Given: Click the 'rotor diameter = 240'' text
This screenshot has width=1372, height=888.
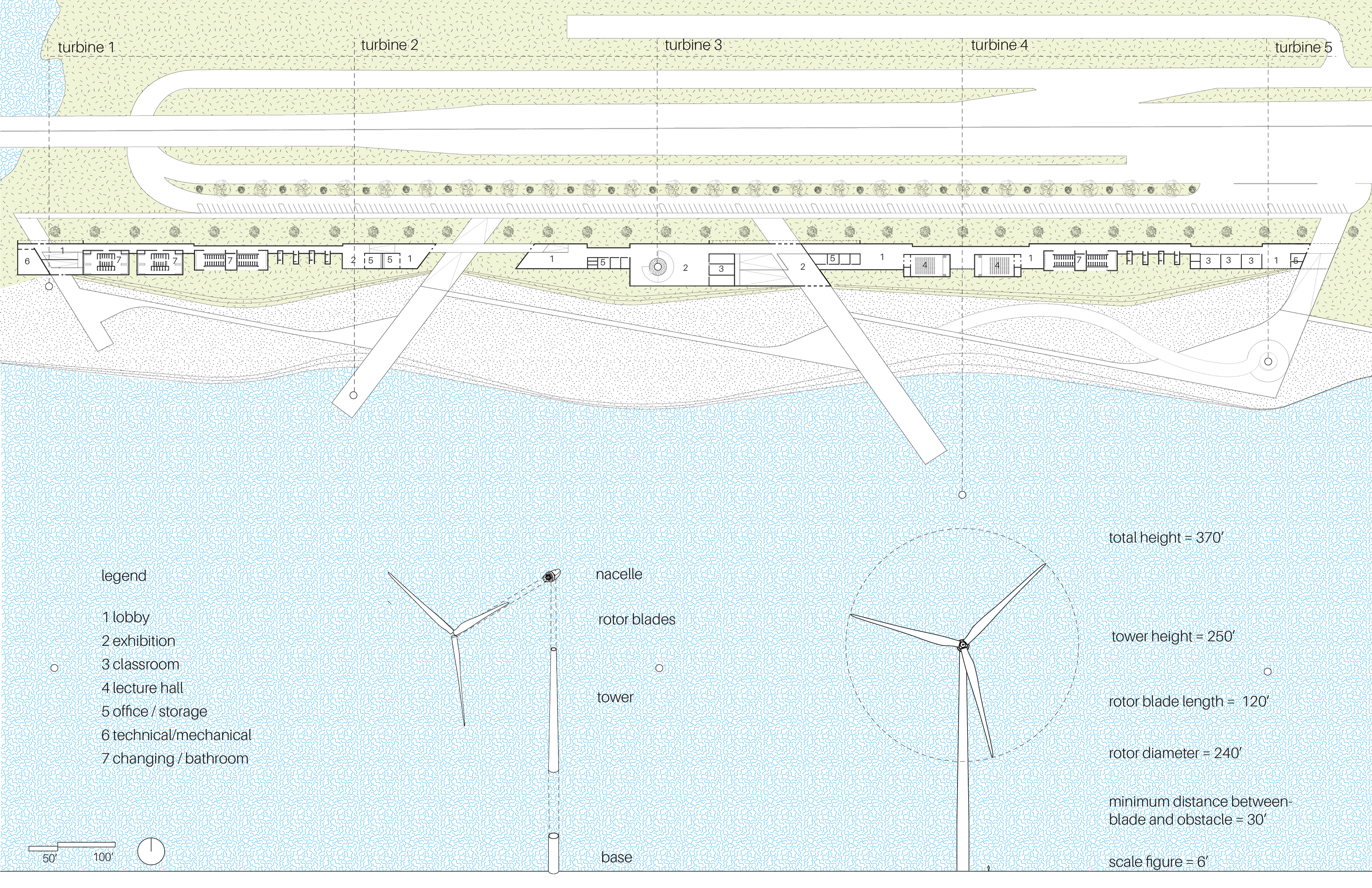Looking at the screenshot, I should (x=1174, y=754).
